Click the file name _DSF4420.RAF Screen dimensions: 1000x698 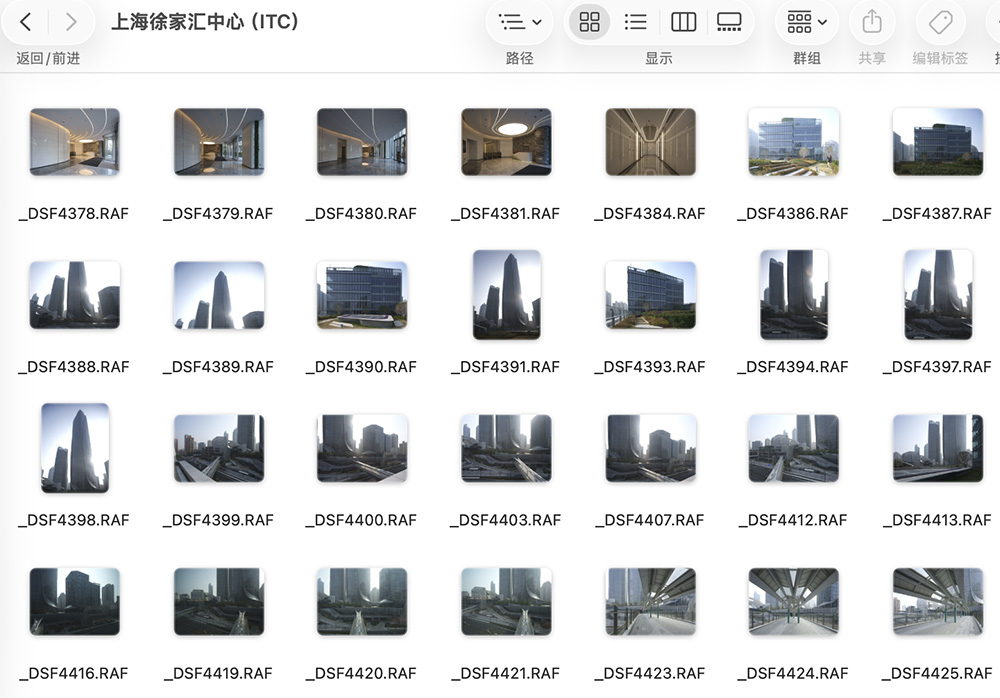pos(362,673)
